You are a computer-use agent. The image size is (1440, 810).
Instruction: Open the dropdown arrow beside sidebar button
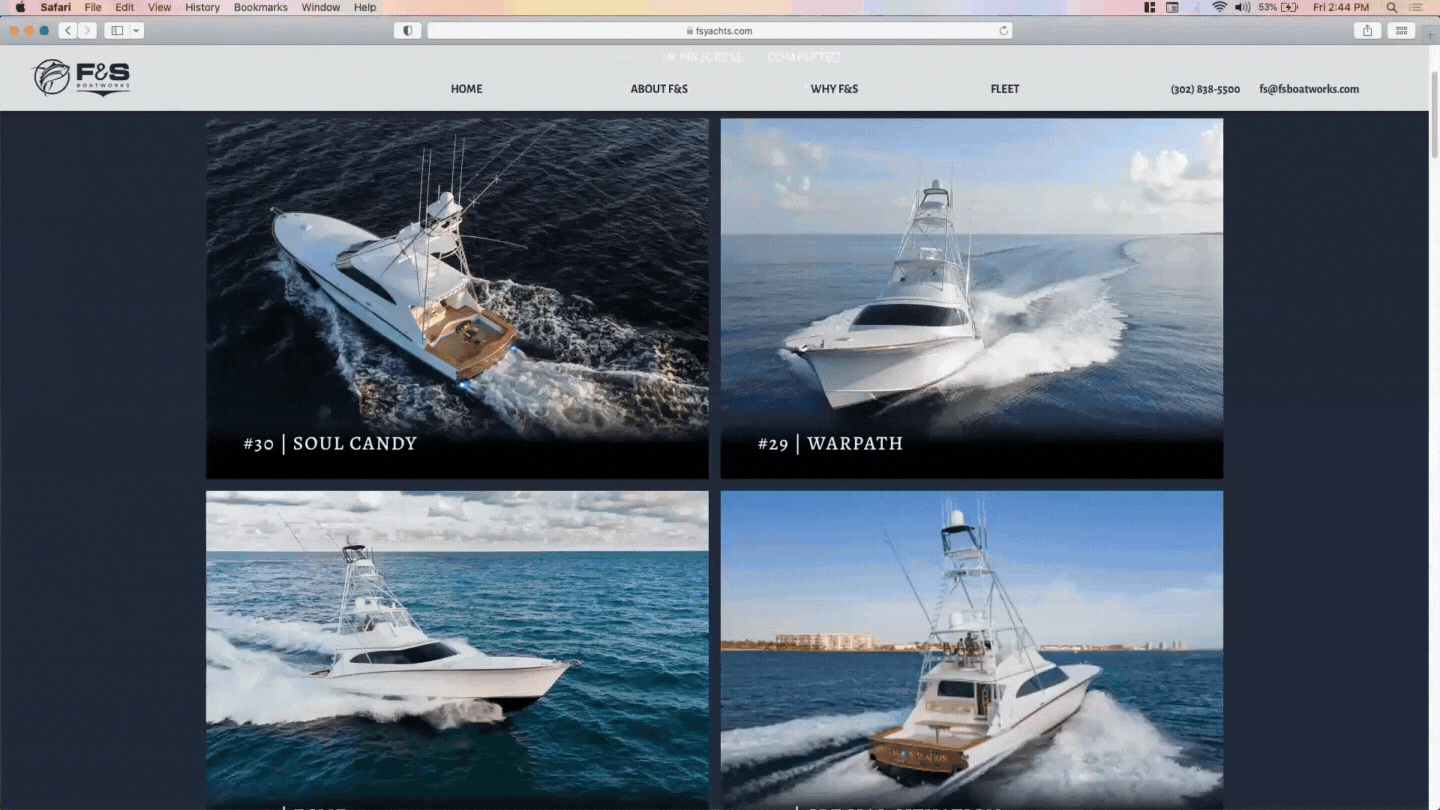pyautogui.click(x=136, y=31)
